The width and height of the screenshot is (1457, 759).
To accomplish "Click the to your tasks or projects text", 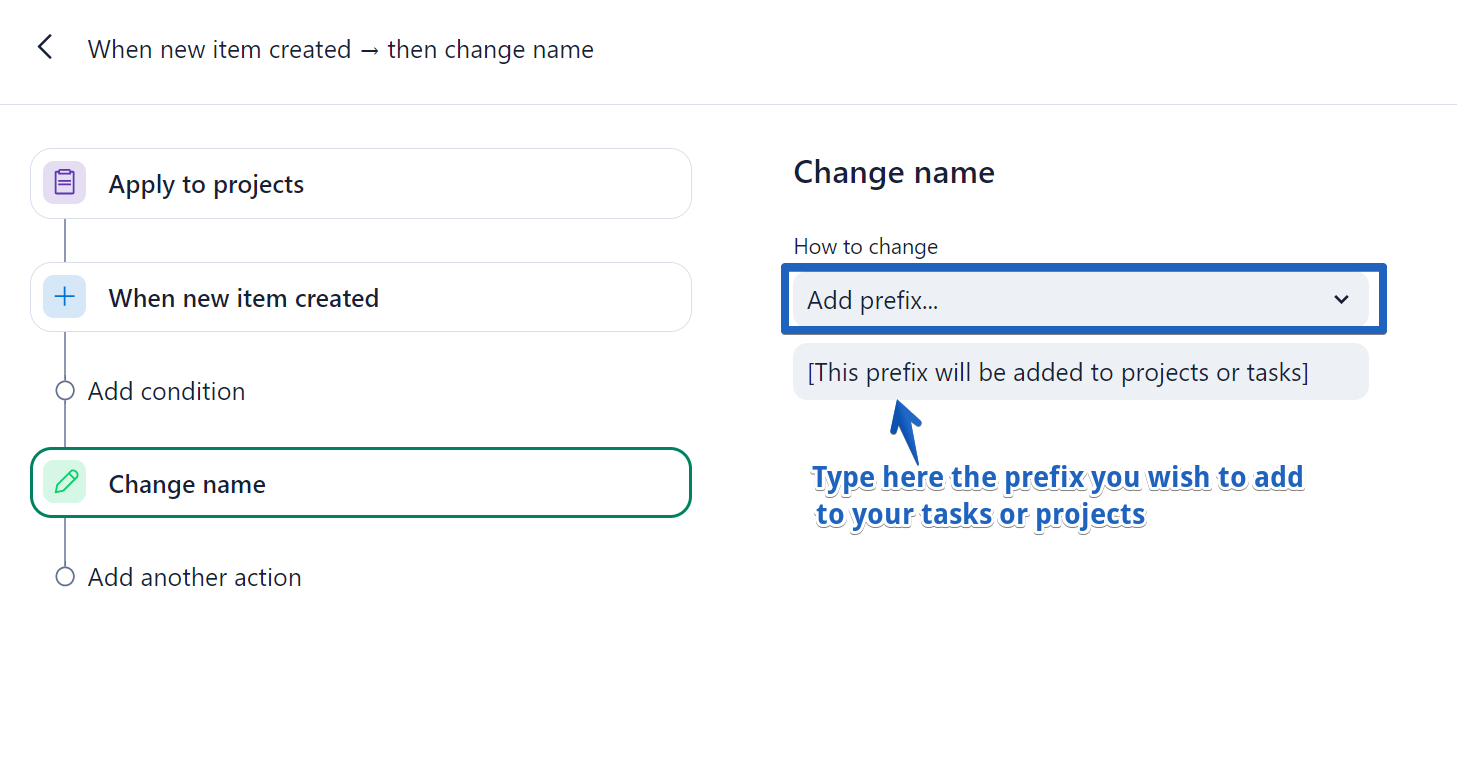I will click(x=980, y=514).
